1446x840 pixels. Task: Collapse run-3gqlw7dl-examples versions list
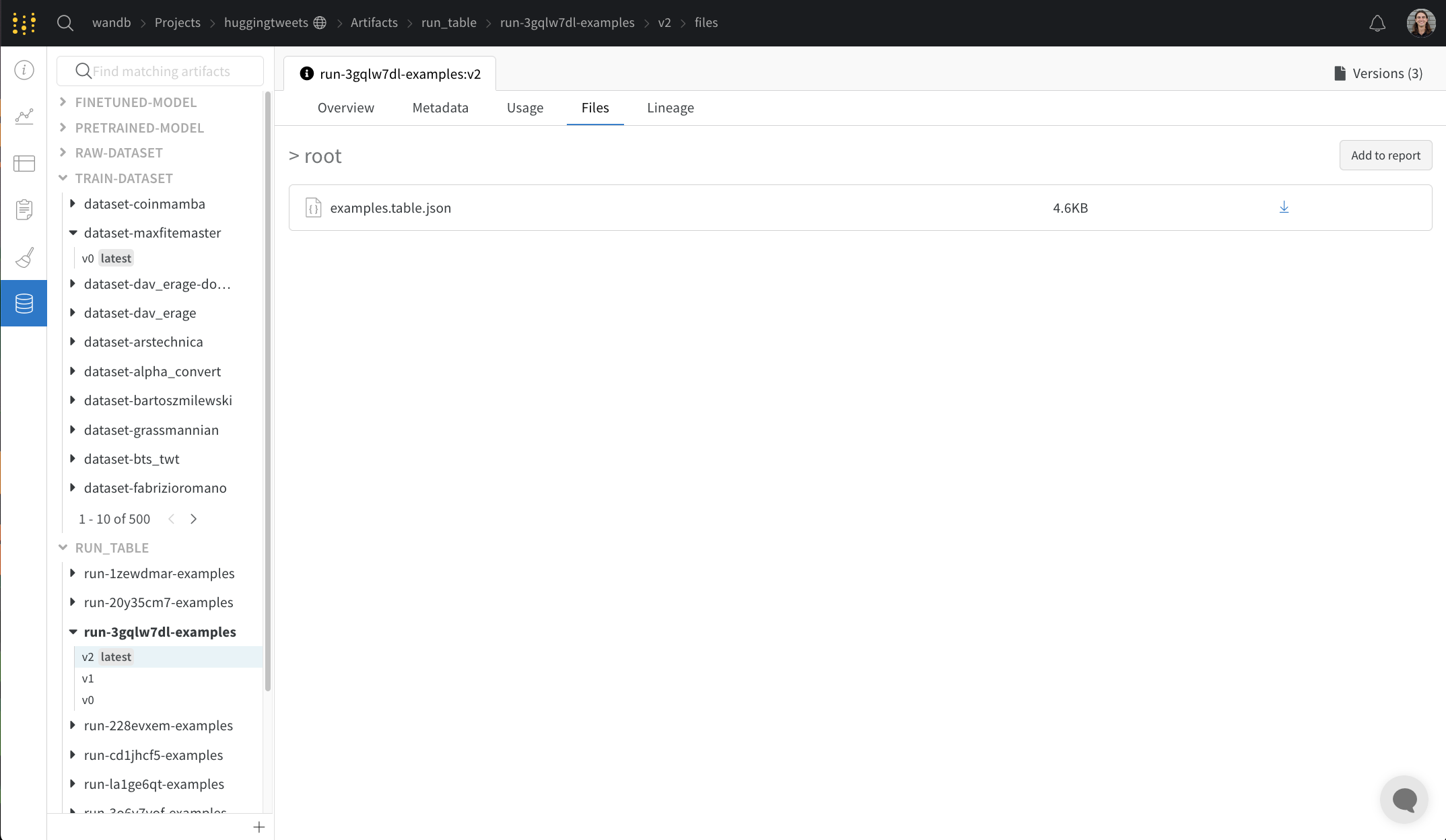point(73,631)
